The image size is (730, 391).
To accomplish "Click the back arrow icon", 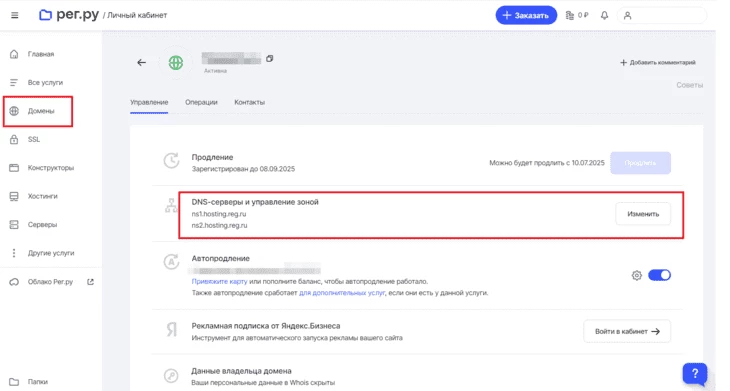I will coord(142,62).
